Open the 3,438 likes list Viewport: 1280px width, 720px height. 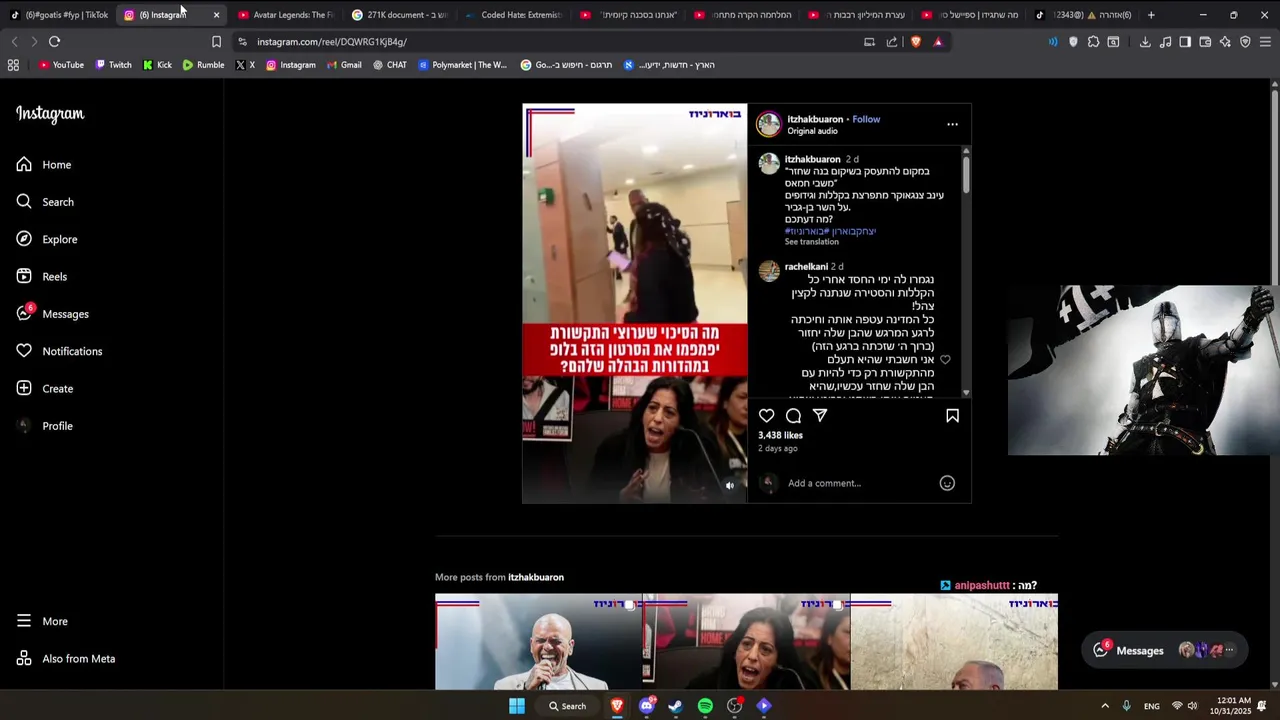(x=780, y=435)
